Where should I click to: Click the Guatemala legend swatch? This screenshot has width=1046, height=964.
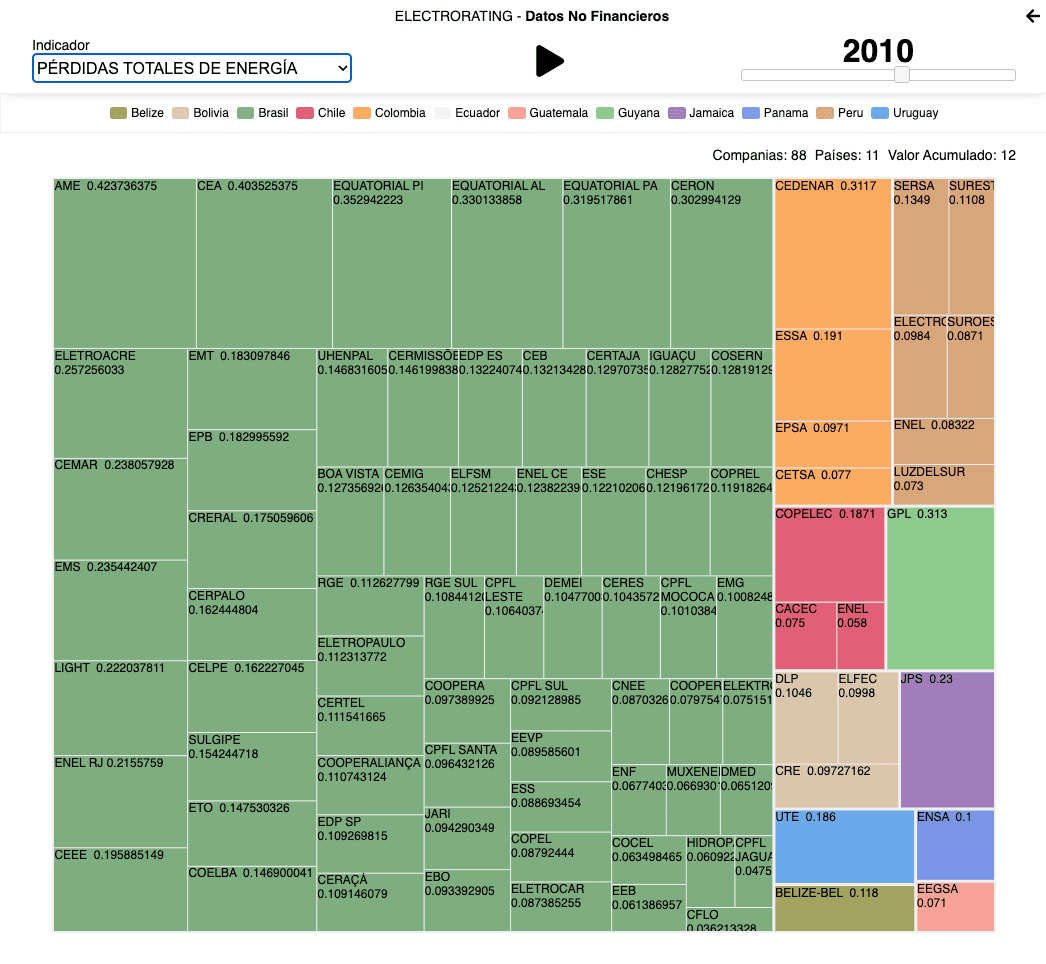pyautogui.click(x=516, y=113)
